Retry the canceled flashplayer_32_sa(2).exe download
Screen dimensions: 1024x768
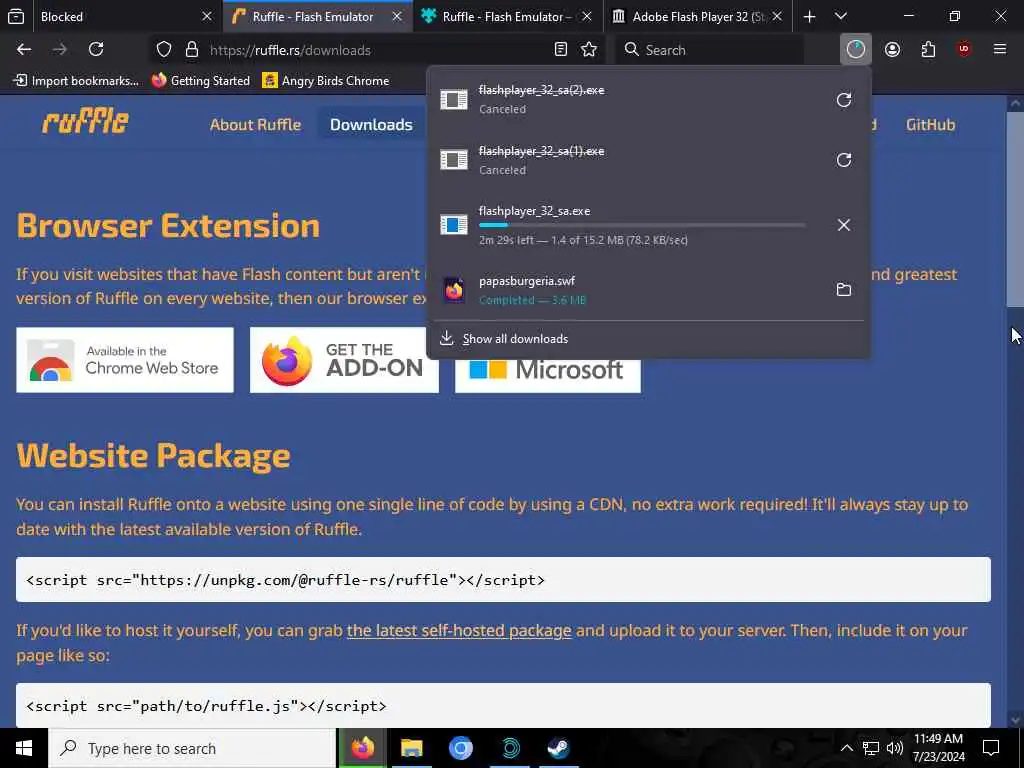pyautogui.click(x=844, y=100)
